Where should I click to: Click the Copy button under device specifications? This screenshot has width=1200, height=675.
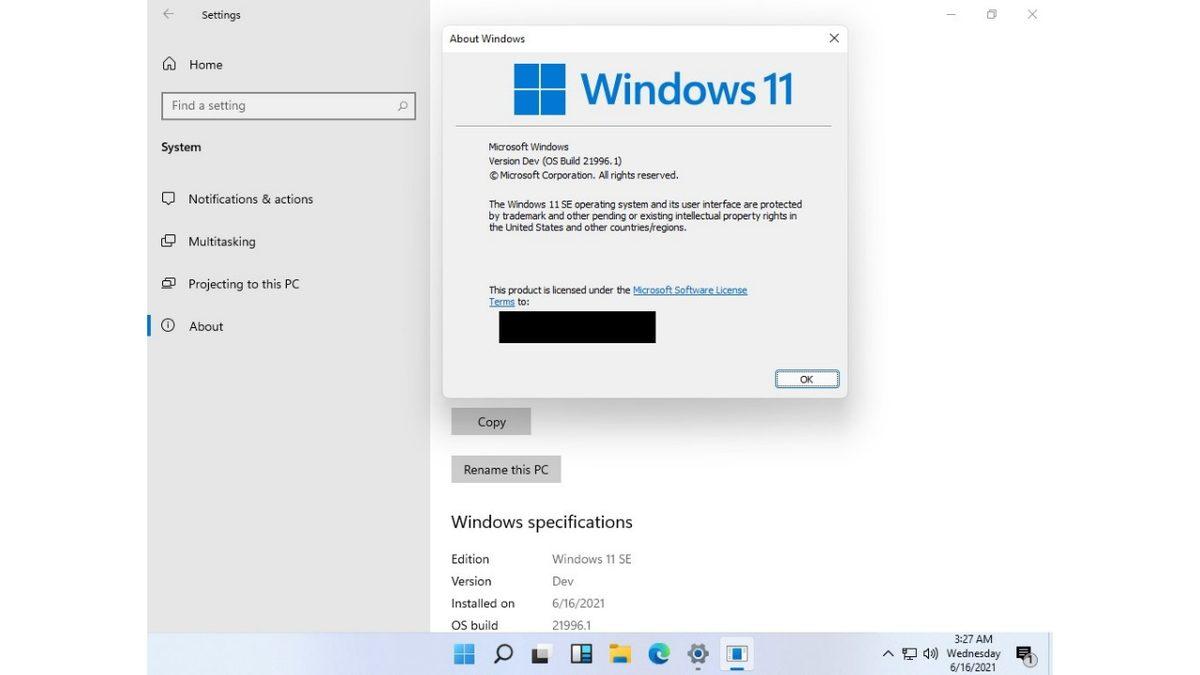pos(490,421)
